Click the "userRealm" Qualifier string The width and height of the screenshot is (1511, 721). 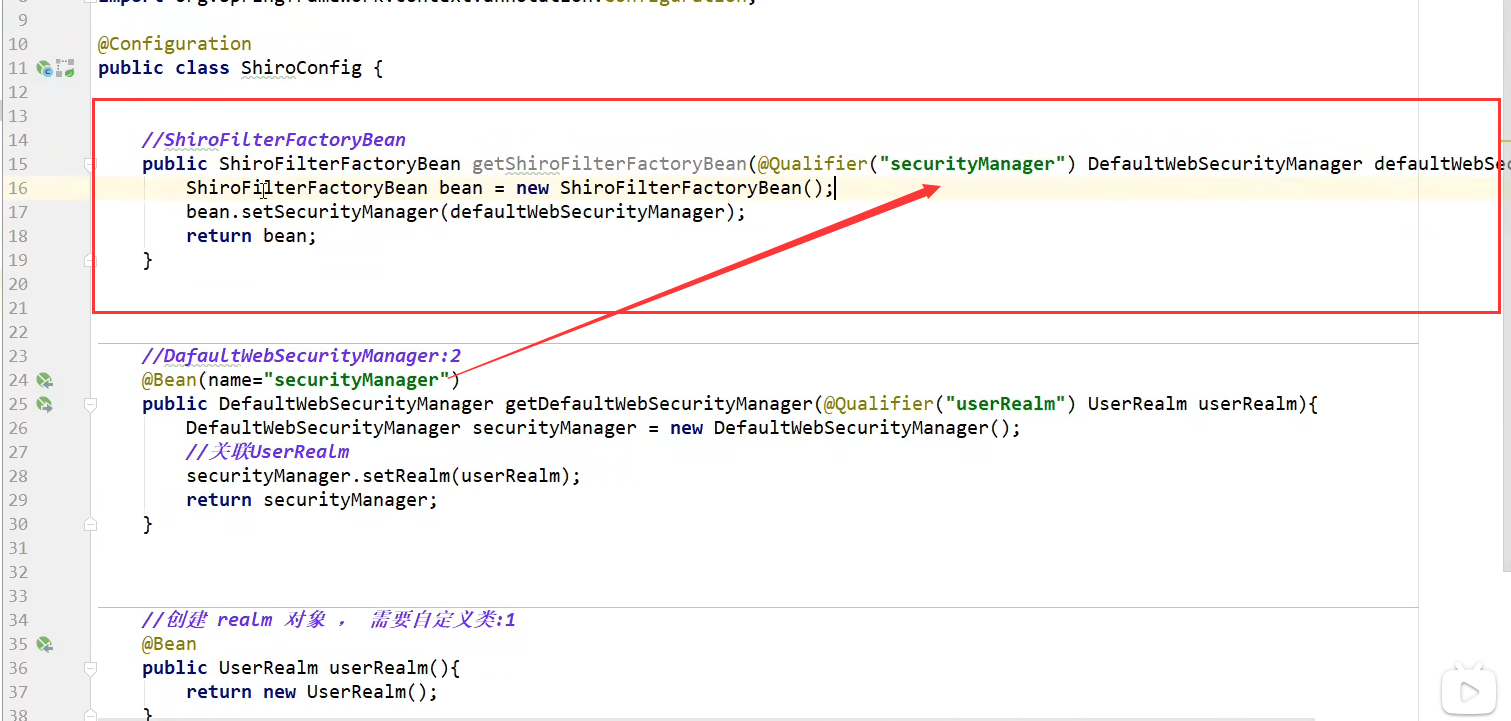1005,404
